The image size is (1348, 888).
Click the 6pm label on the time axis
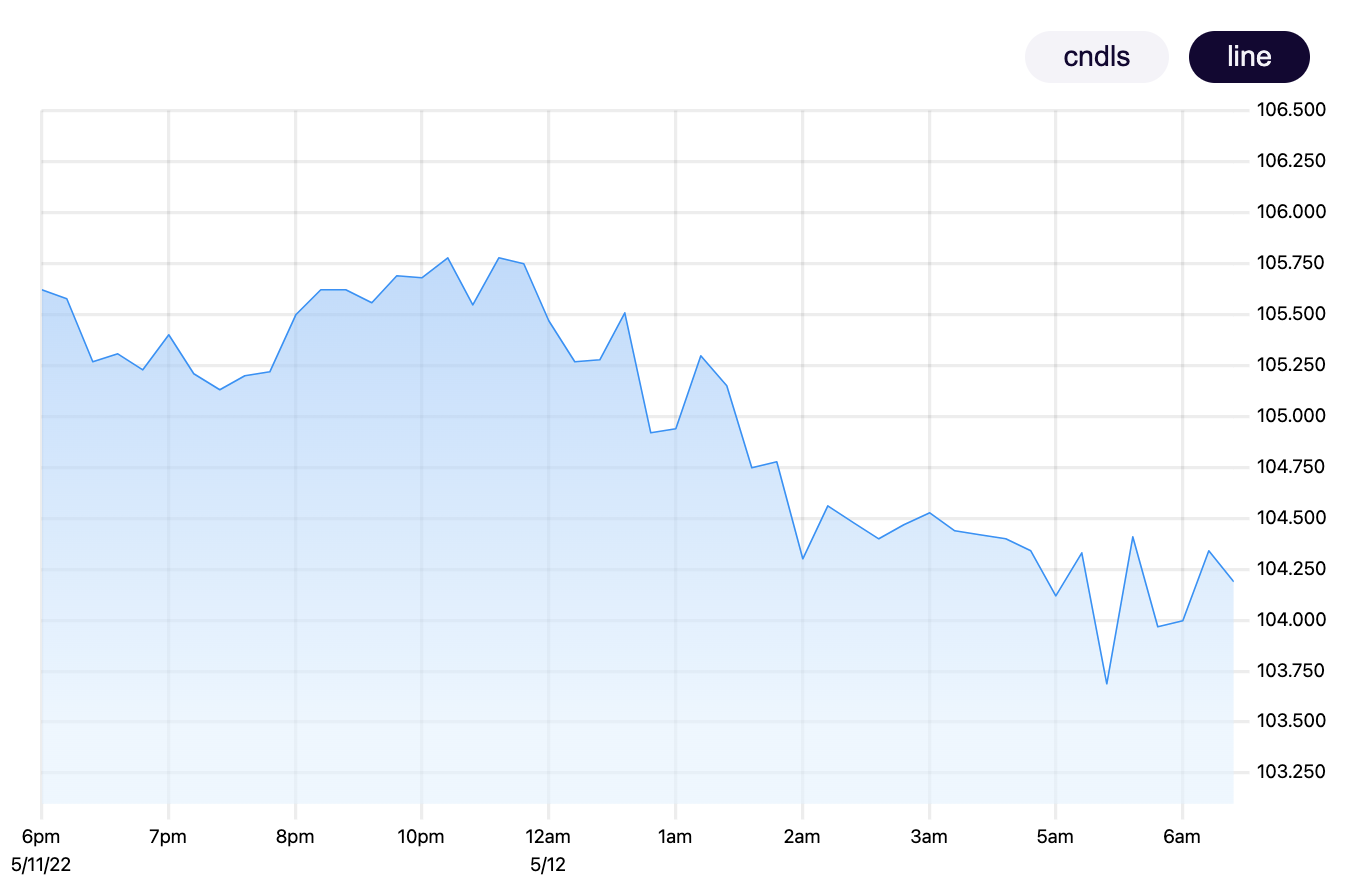click(x=41, y=836)
